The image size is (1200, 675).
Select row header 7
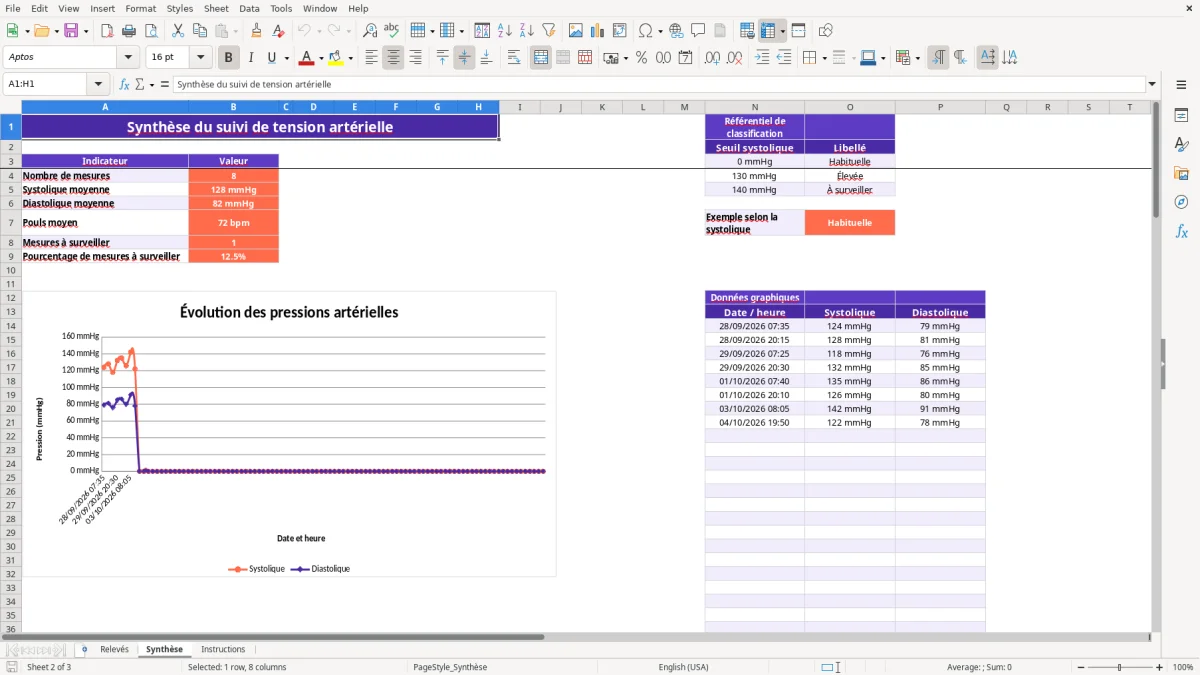point(11,222)
